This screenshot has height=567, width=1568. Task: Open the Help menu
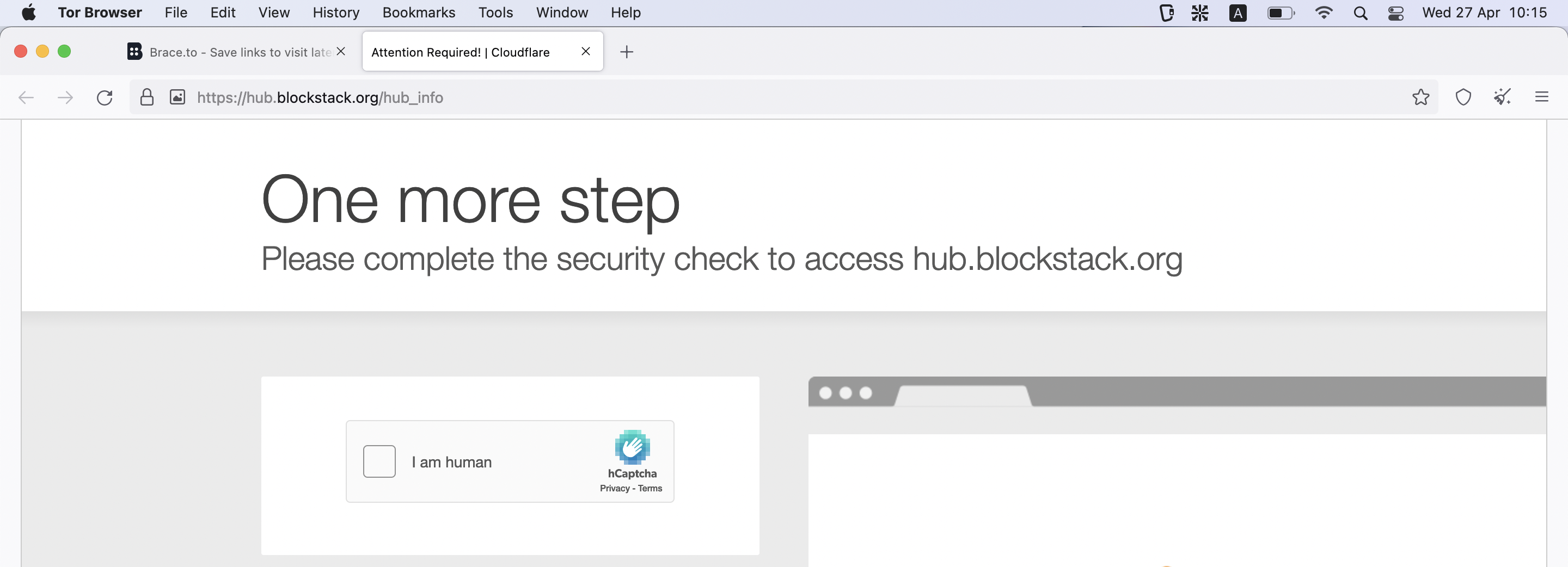pyautogui.click(x=626, y=12)
